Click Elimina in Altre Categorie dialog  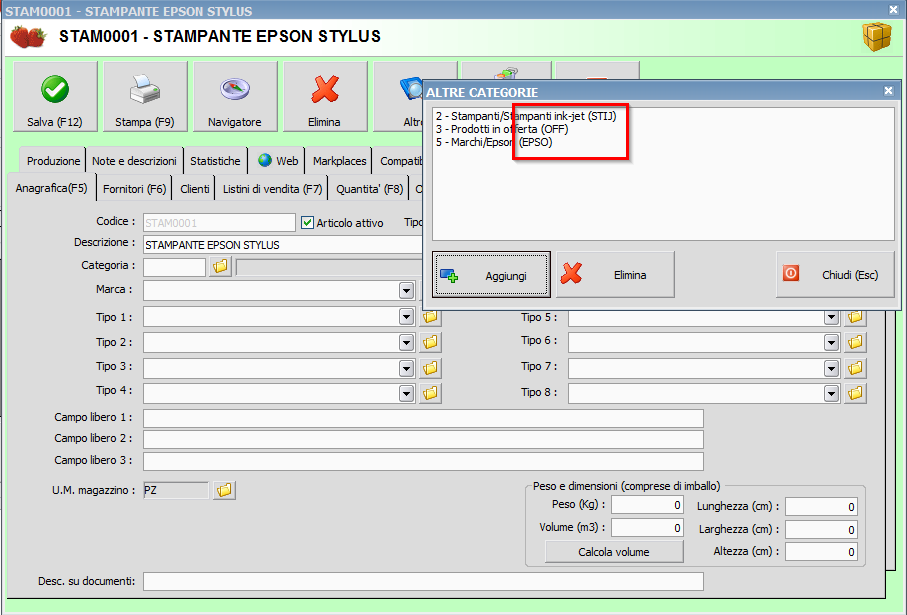[615, 275]
